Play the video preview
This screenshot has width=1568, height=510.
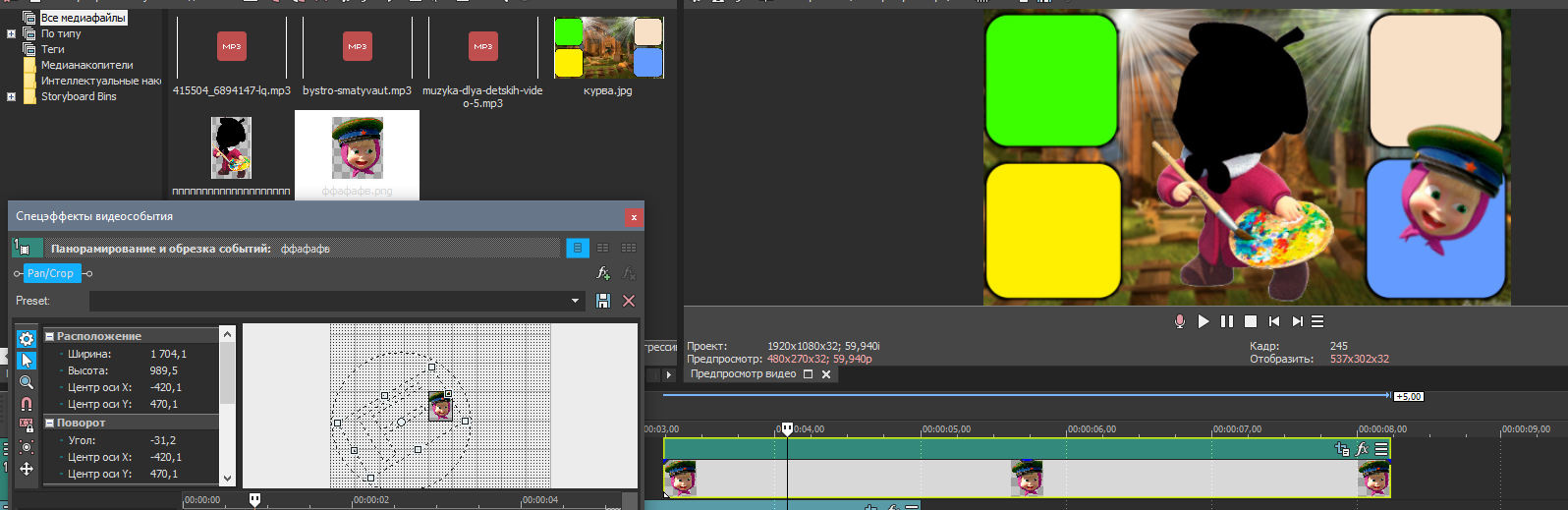click(x=1204, y=321)
